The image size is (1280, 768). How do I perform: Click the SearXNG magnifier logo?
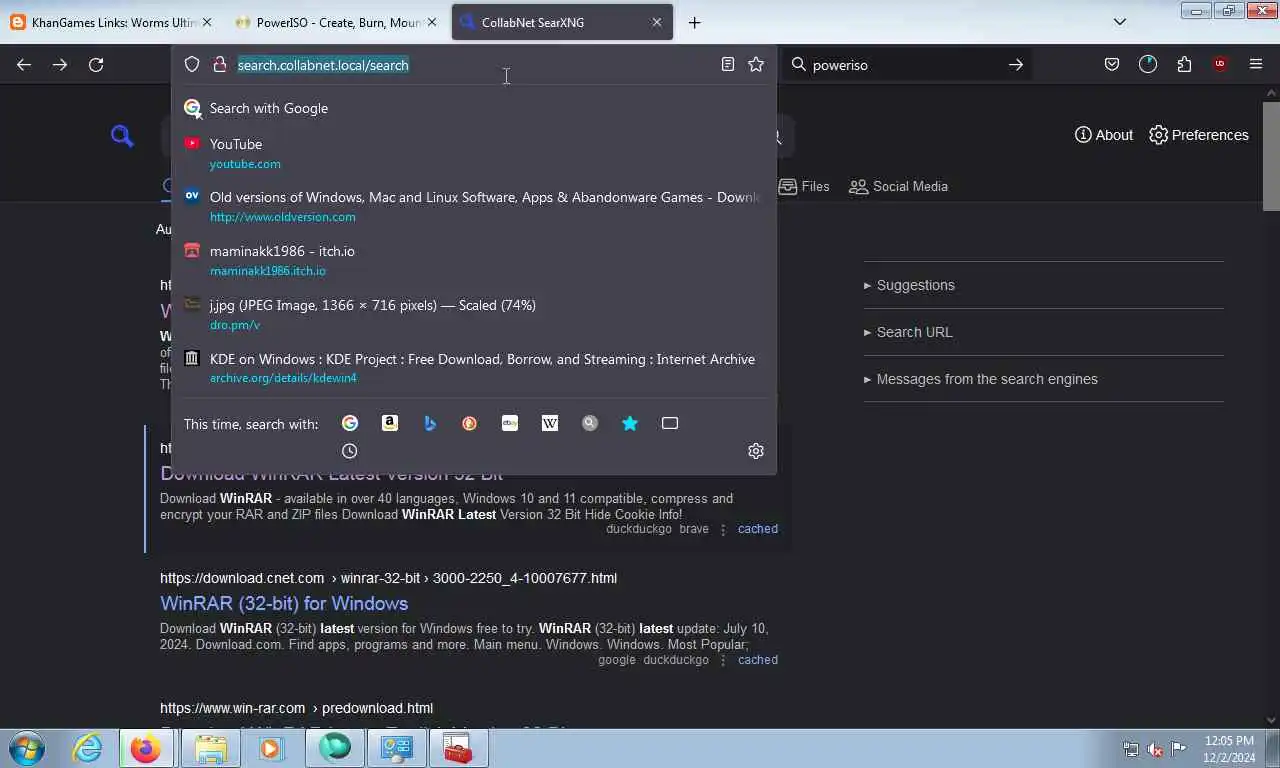tap(122, 136)
